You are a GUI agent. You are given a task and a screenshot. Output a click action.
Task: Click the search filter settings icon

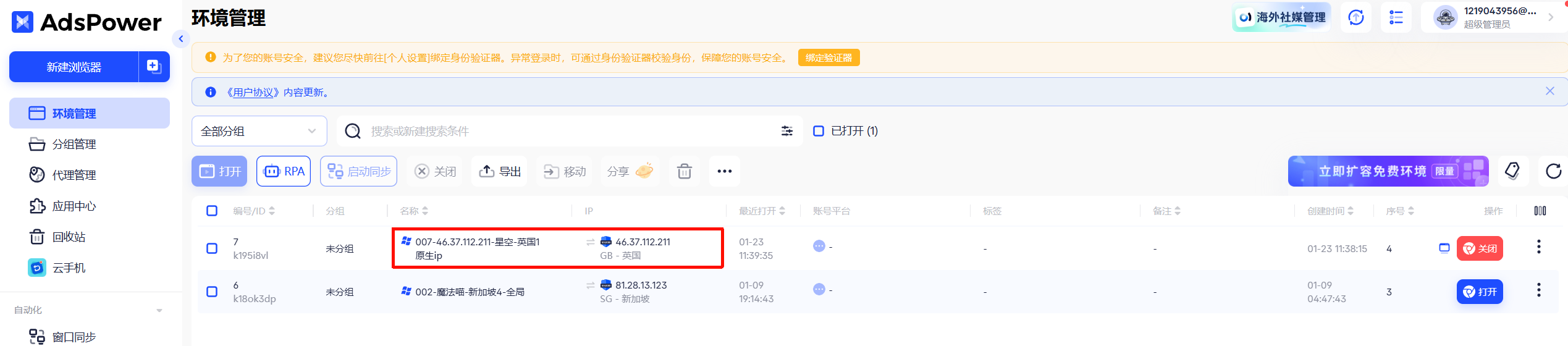[x=786, y=131]
